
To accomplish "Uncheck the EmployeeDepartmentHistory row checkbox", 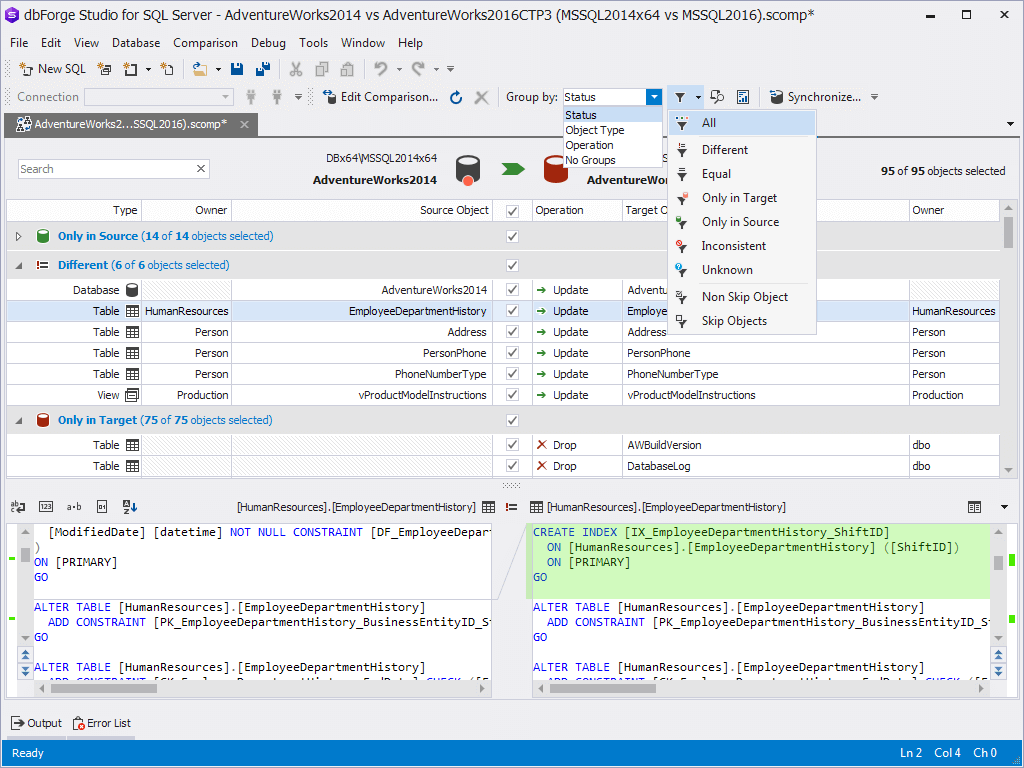I will click(x=512, y=311).
